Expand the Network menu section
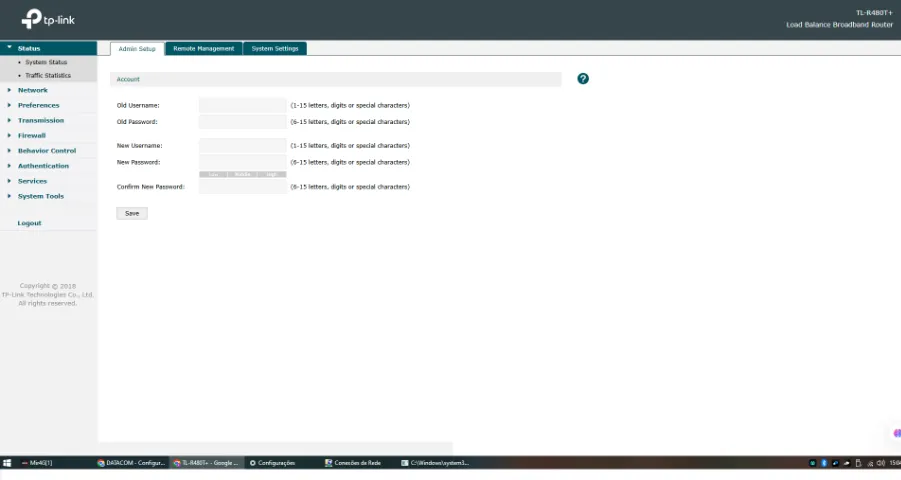 click(x=33, y=90)
